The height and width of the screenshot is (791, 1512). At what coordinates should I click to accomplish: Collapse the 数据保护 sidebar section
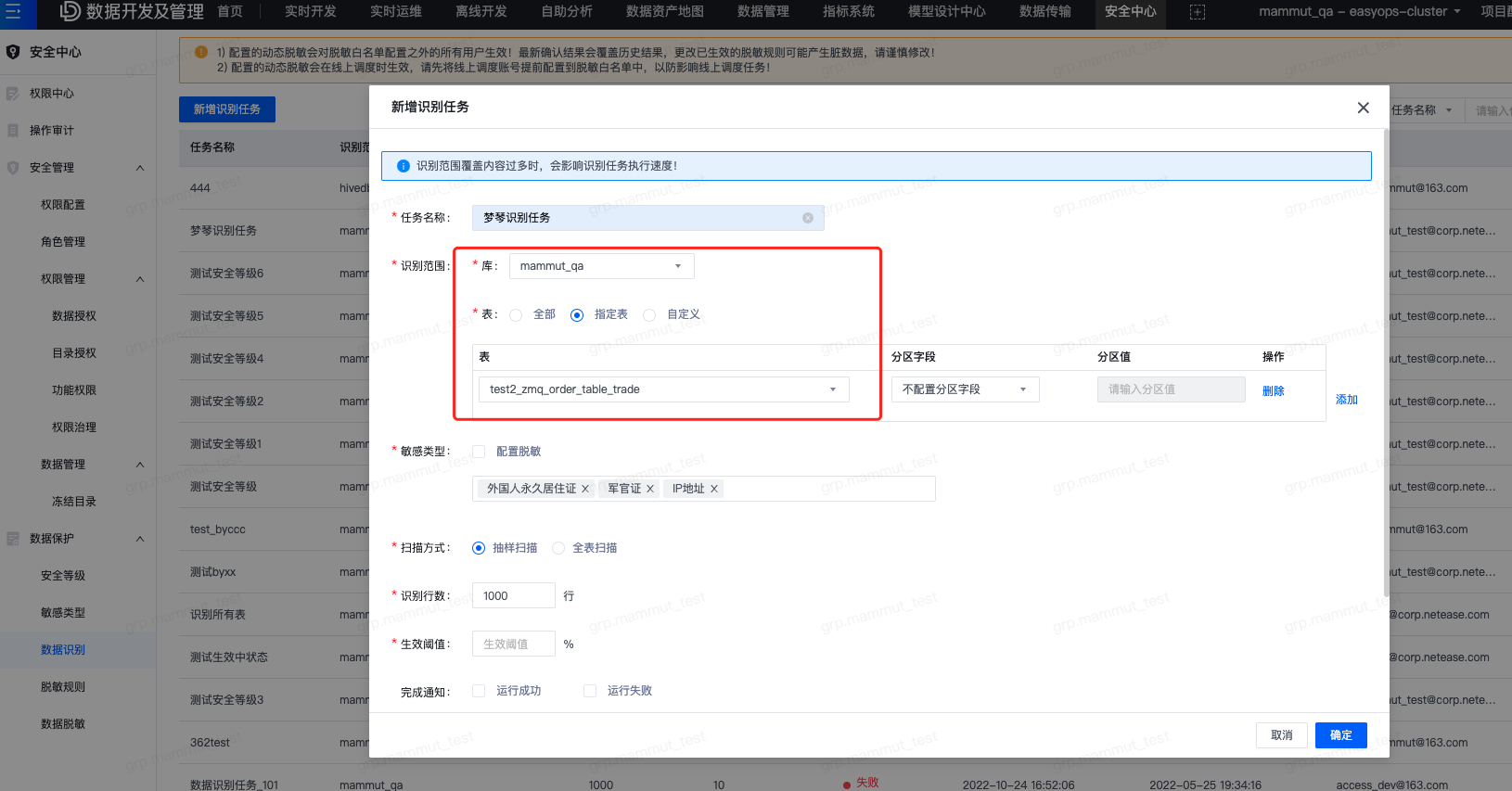tap(140, 539)
